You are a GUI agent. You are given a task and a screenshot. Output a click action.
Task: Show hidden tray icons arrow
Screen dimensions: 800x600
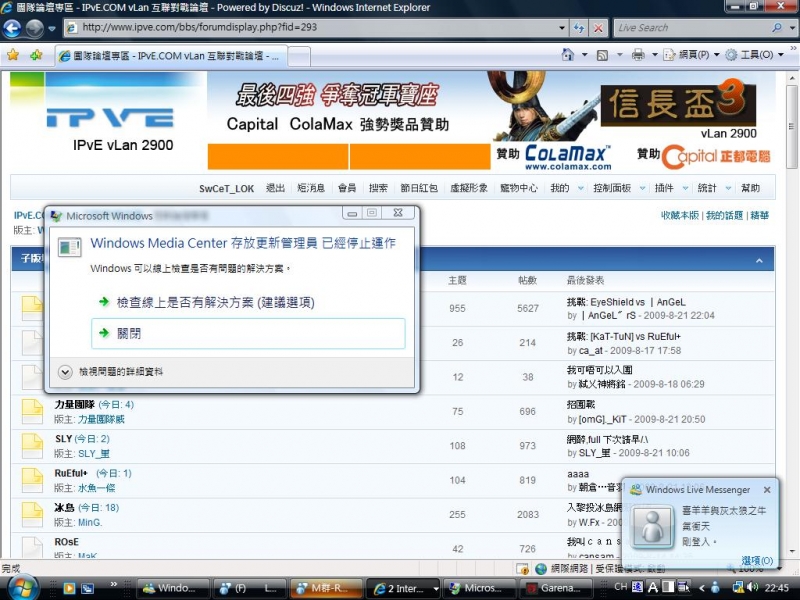coord(702,588)
